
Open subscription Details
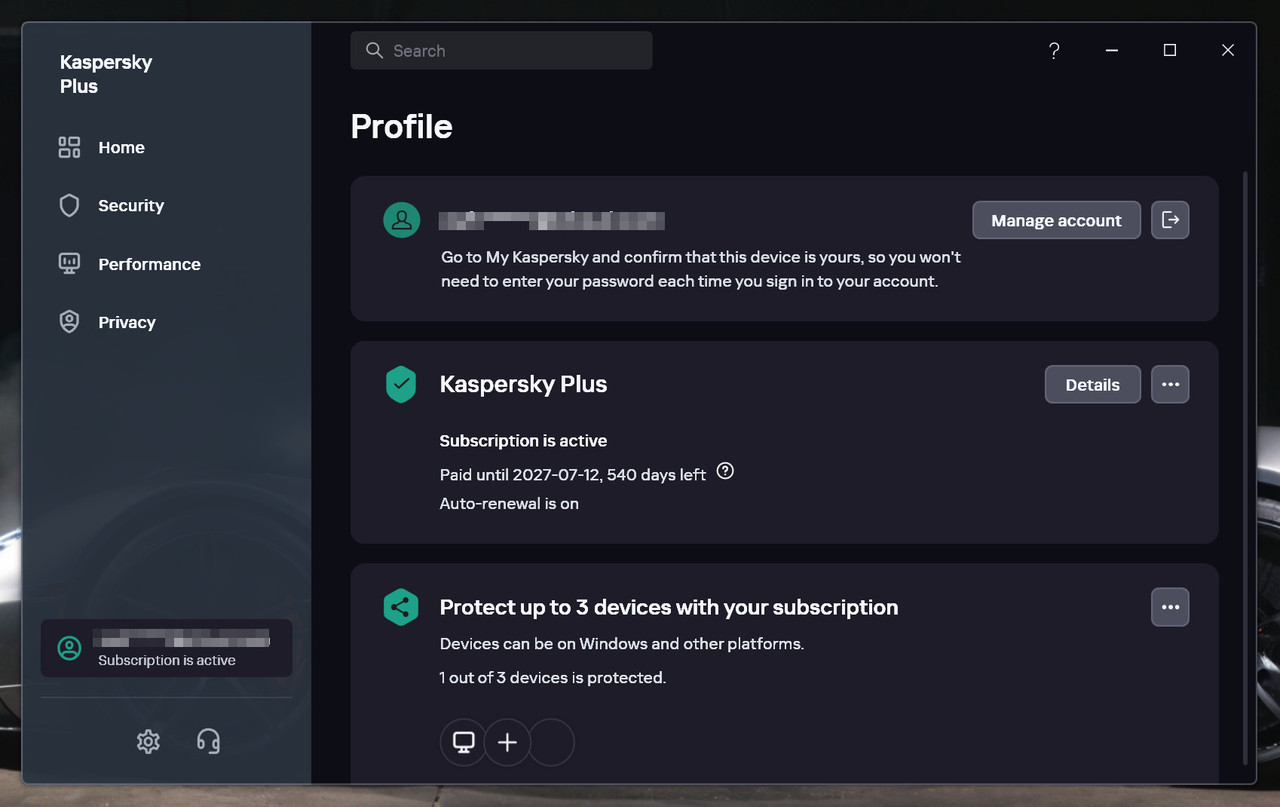click(x=1092, y=385)
